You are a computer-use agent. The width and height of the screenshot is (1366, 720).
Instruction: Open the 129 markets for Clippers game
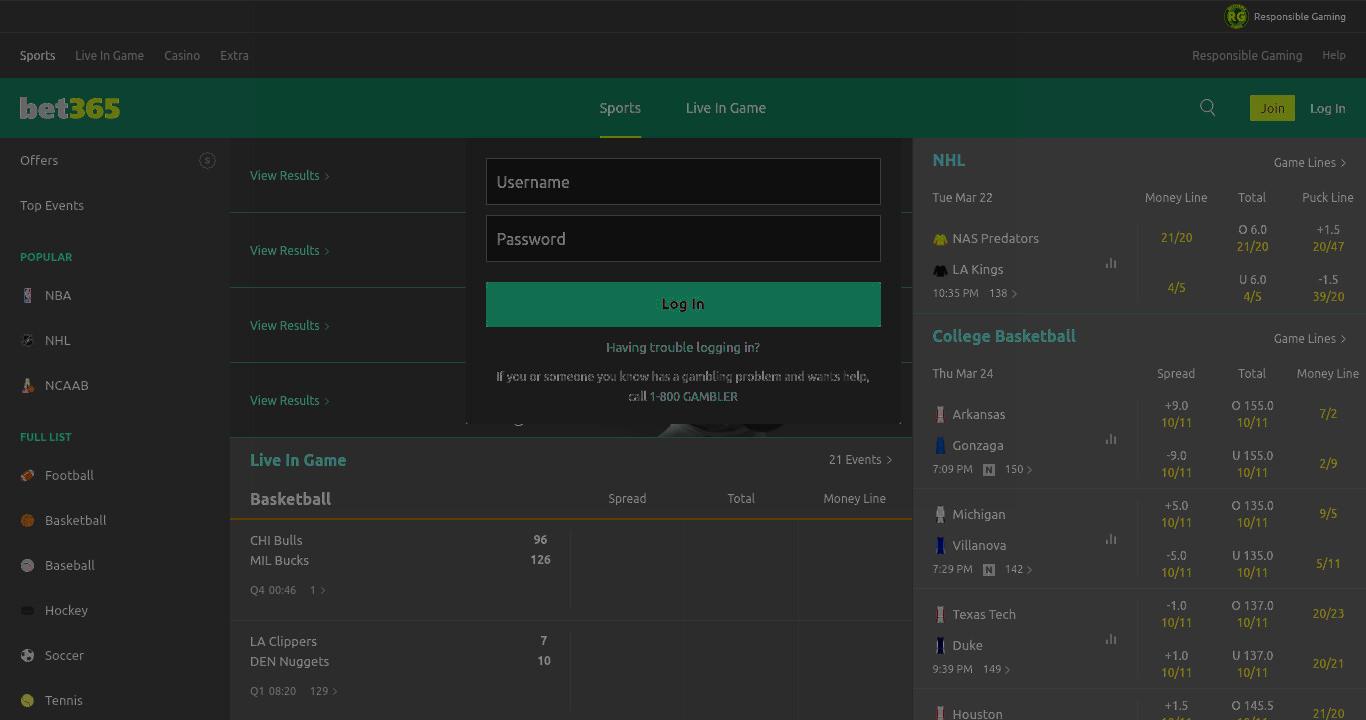(x=324, y=691)
